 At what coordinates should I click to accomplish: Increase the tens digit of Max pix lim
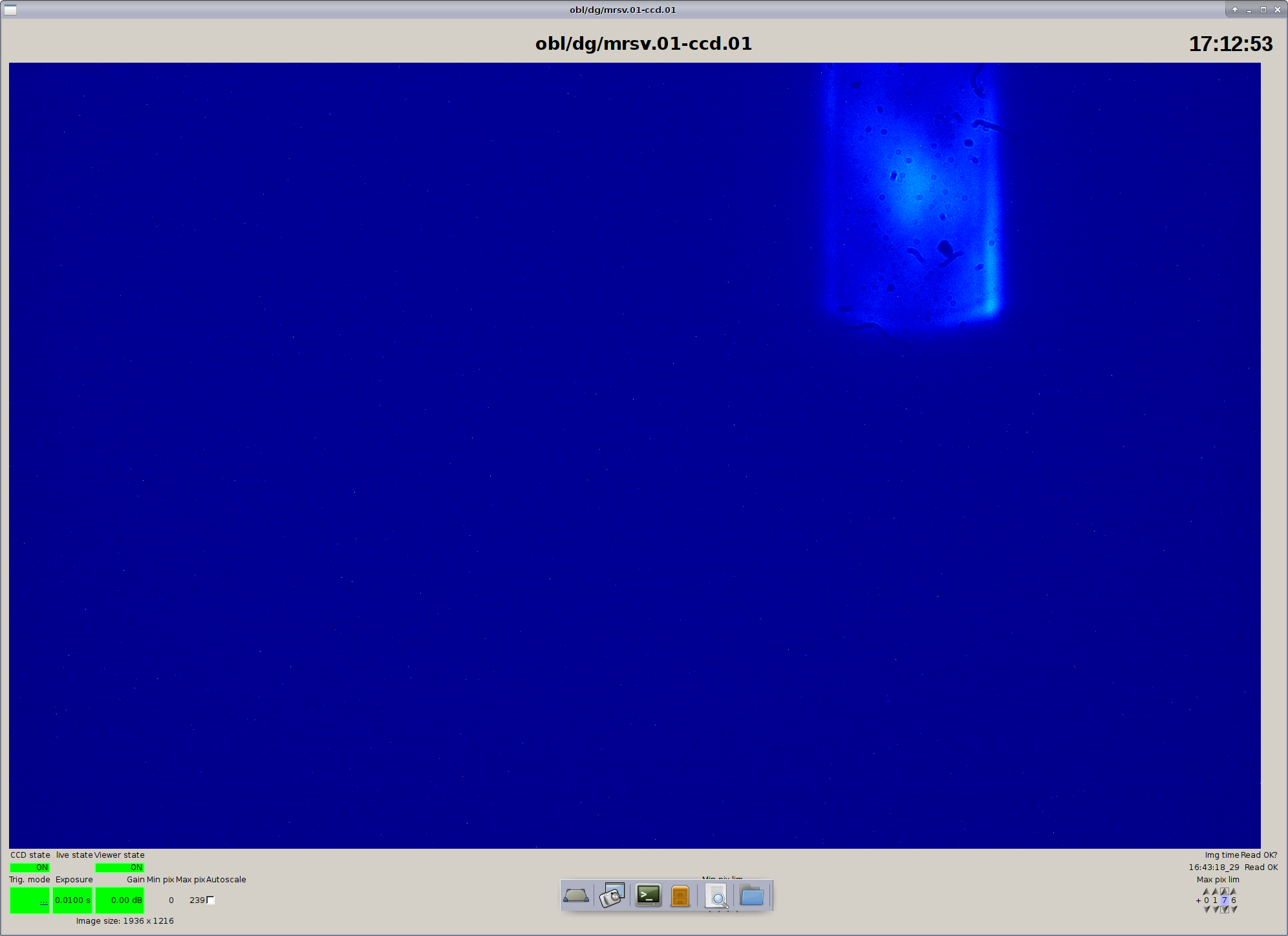point(1225,891)
